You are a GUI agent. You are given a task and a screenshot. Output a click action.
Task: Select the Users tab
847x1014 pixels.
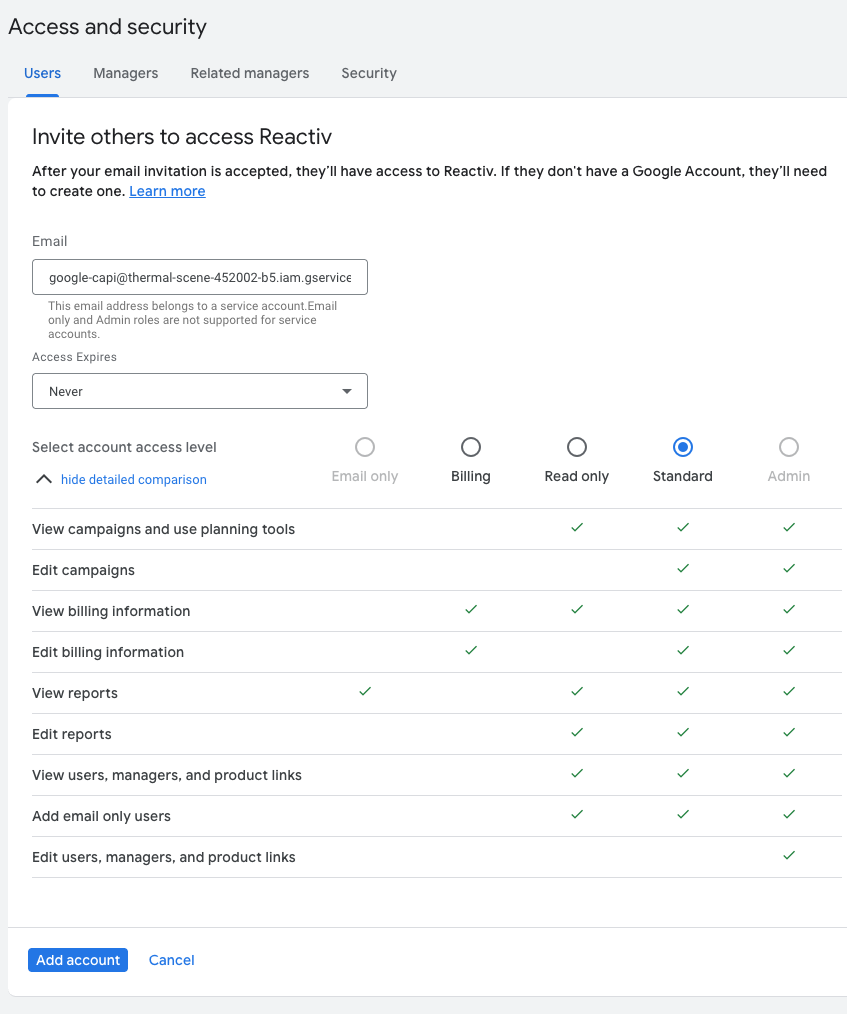click(42, 73)
